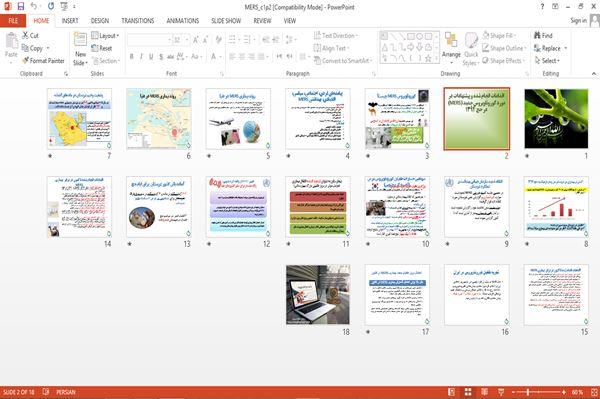Switch to the INSERT ribbon tab
The width and height of the screenshot is (600, 399).
(x=70, y=21)
